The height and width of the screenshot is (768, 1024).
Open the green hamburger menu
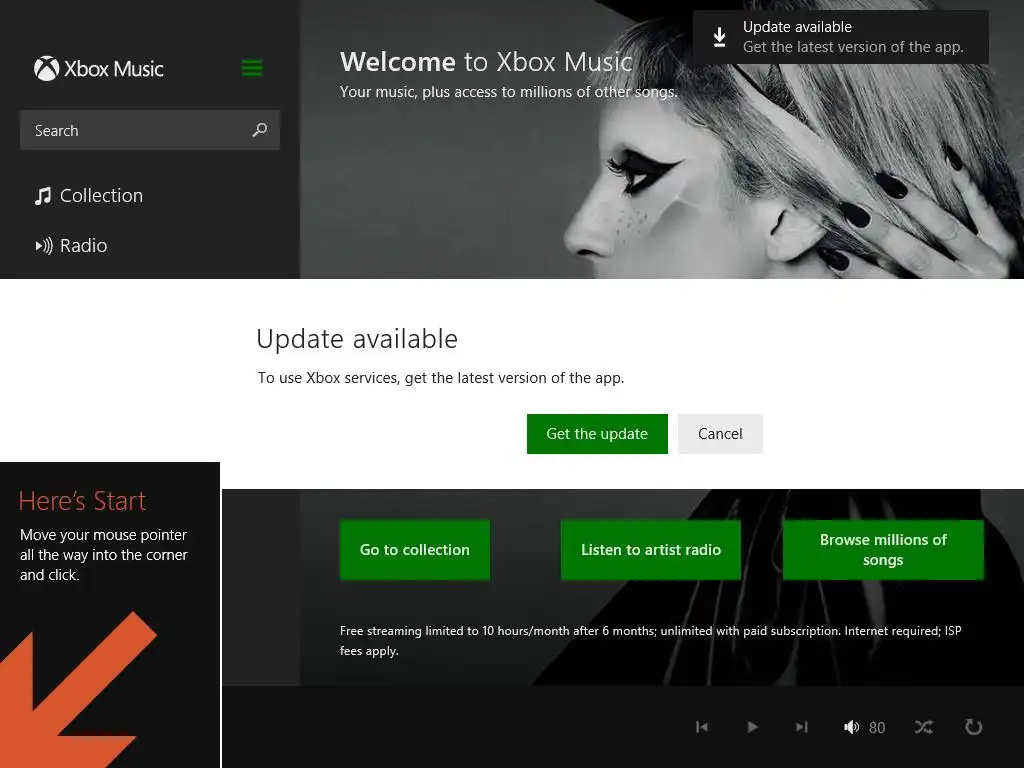coord(252,68)
